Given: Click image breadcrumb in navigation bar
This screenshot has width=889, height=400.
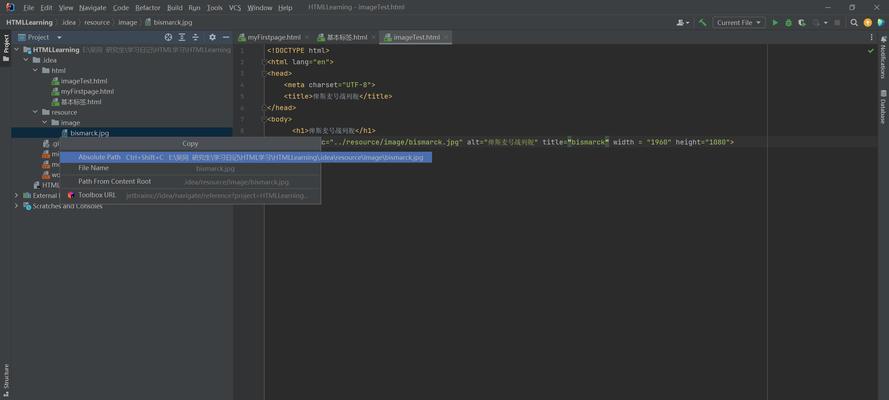Looking at the screenshot, I should (128, 23).
